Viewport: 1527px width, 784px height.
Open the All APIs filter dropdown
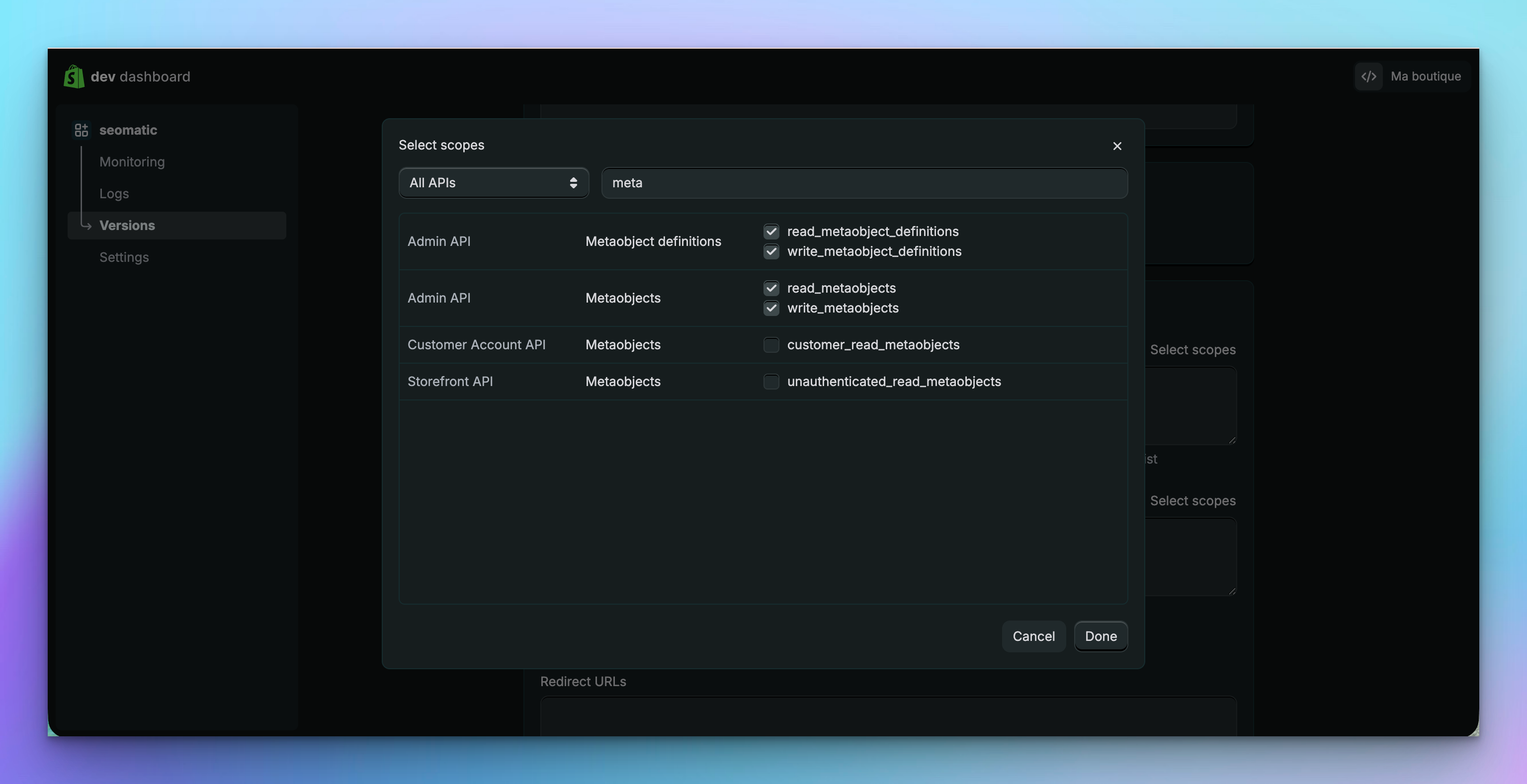[x=493, y=182]
